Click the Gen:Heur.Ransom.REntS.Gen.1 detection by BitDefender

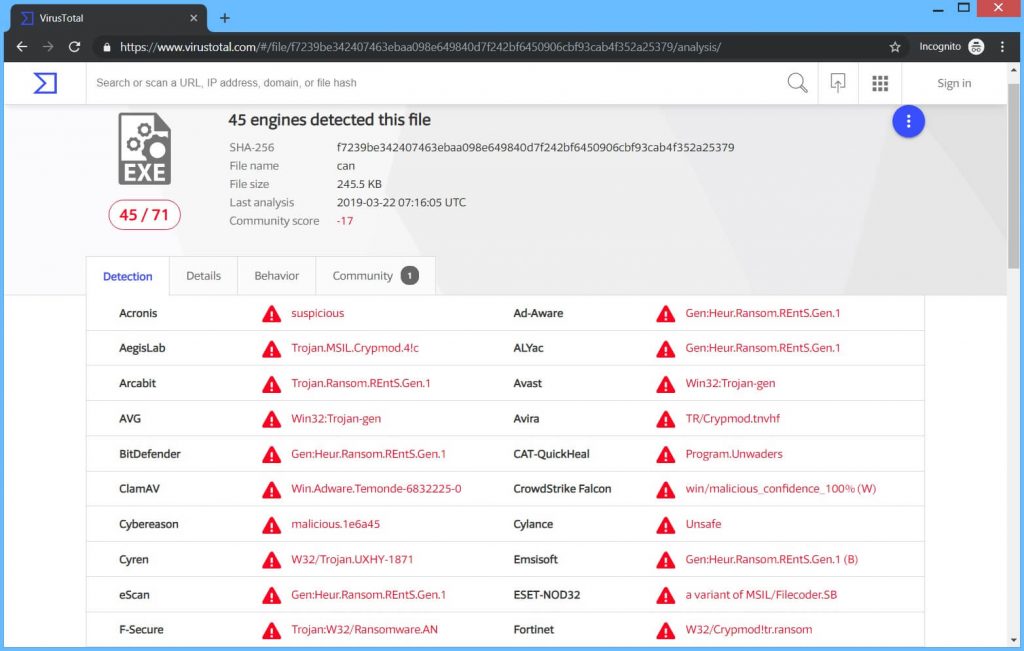click(371, 454)
